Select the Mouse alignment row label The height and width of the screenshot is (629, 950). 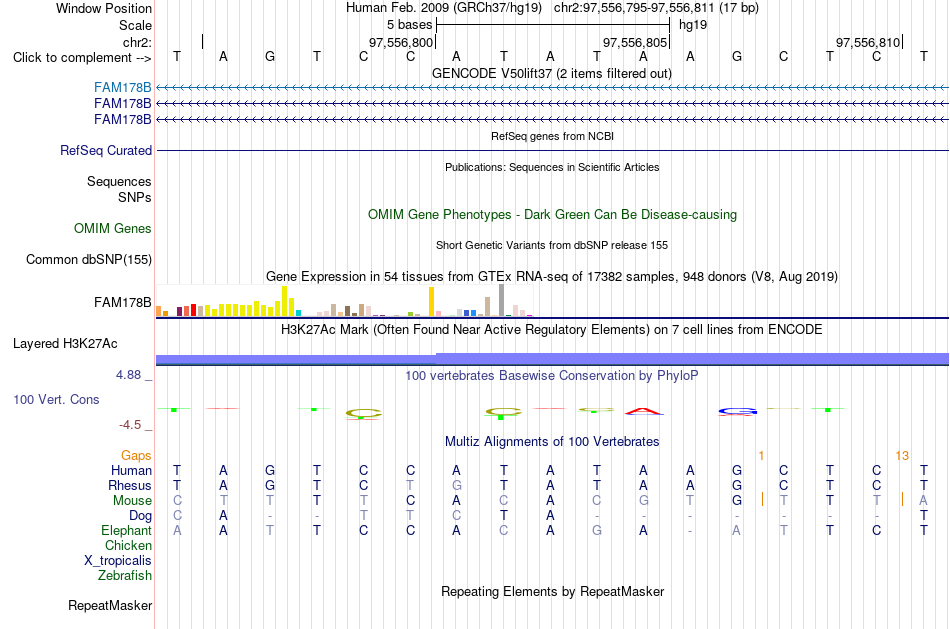(x=132, y=501)
